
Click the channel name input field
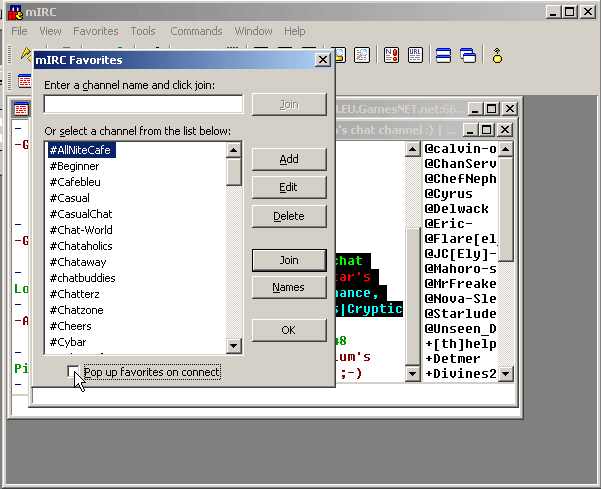pos(143,104)
